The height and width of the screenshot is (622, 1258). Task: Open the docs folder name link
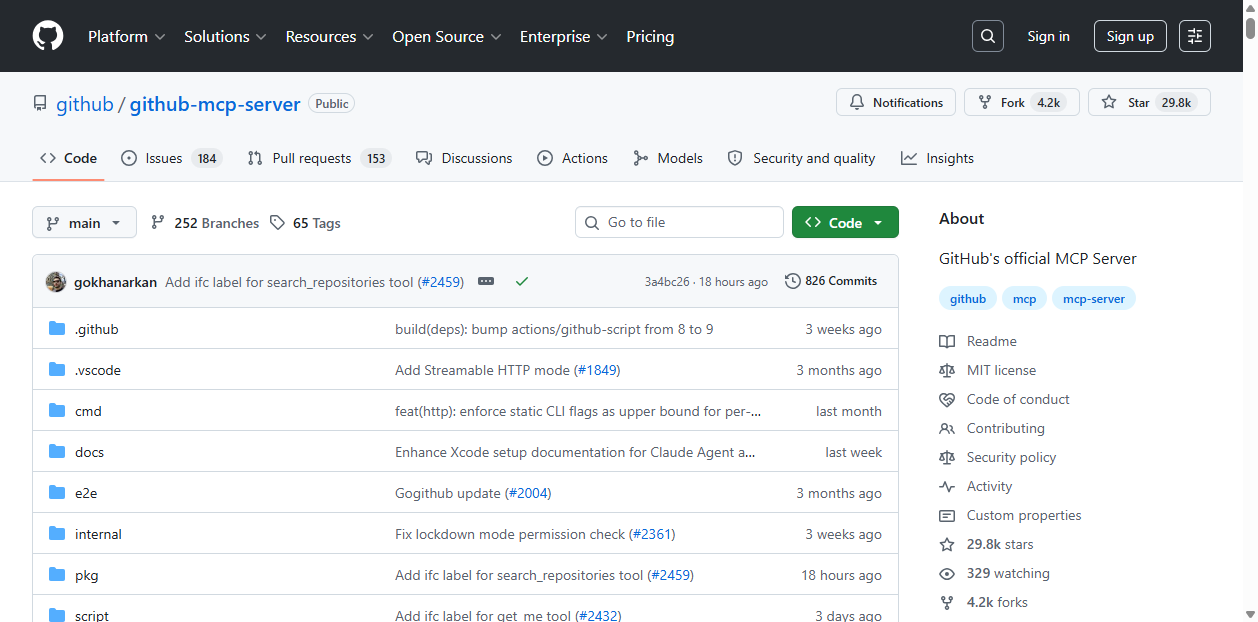pyautogui.click(x=89, y=452)
